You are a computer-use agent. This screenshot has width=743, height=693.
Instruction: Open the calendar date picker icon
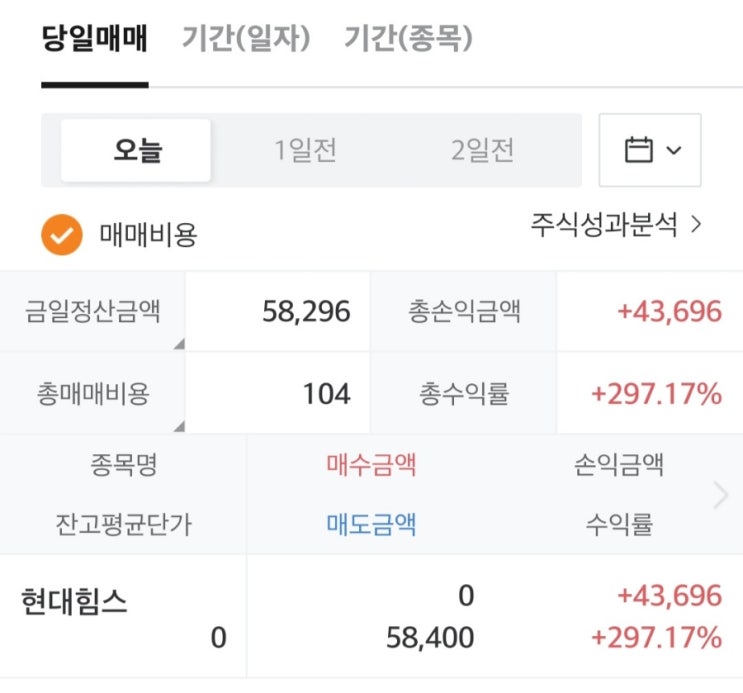tap(638, 150)
